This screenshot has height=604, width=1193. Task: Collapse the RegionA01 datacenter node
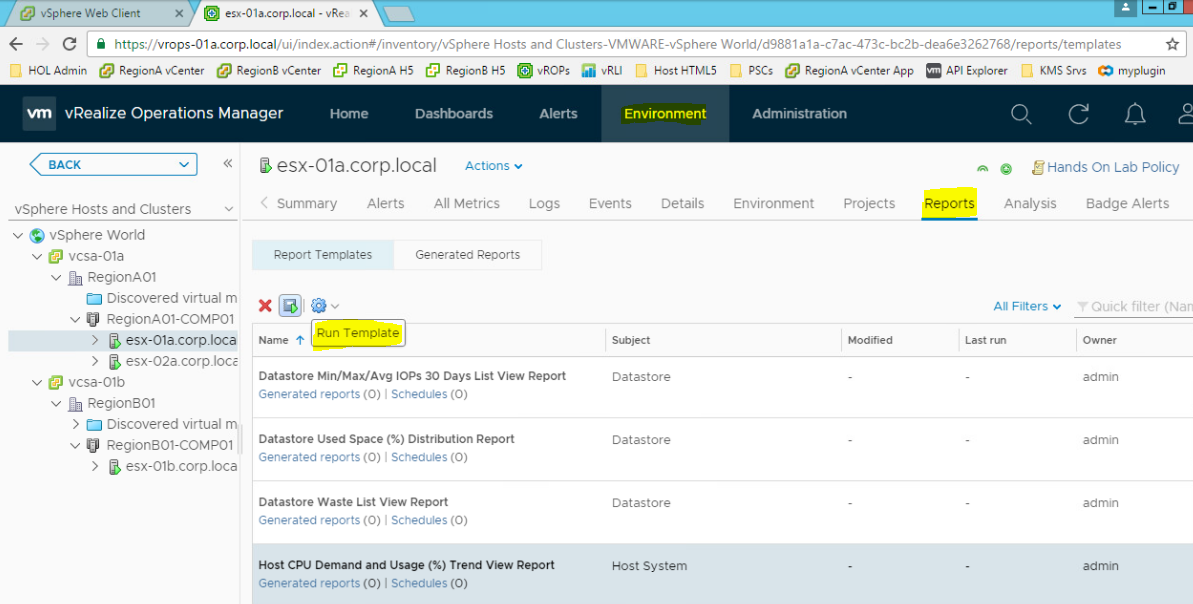[x=56, y=278]
